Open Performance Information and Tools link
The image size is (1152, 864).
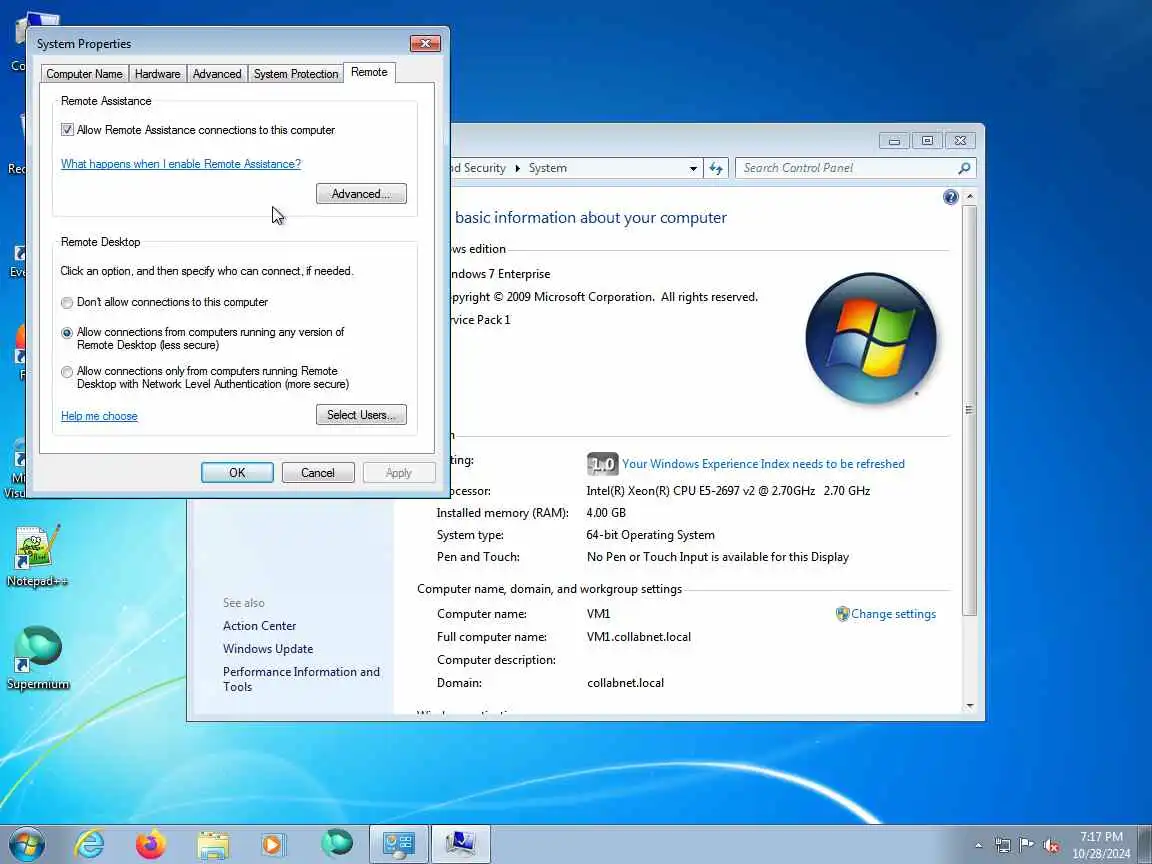[x=301, y=679]
